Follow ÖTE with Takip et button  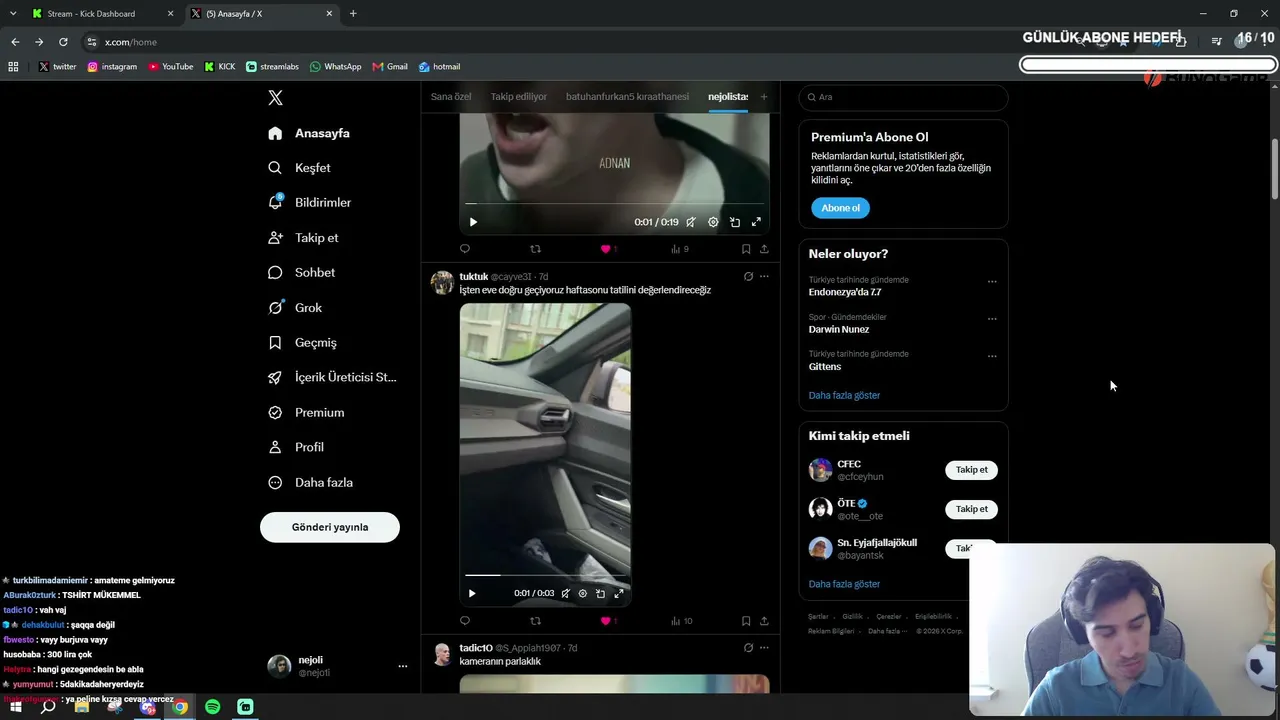(971, 509)
